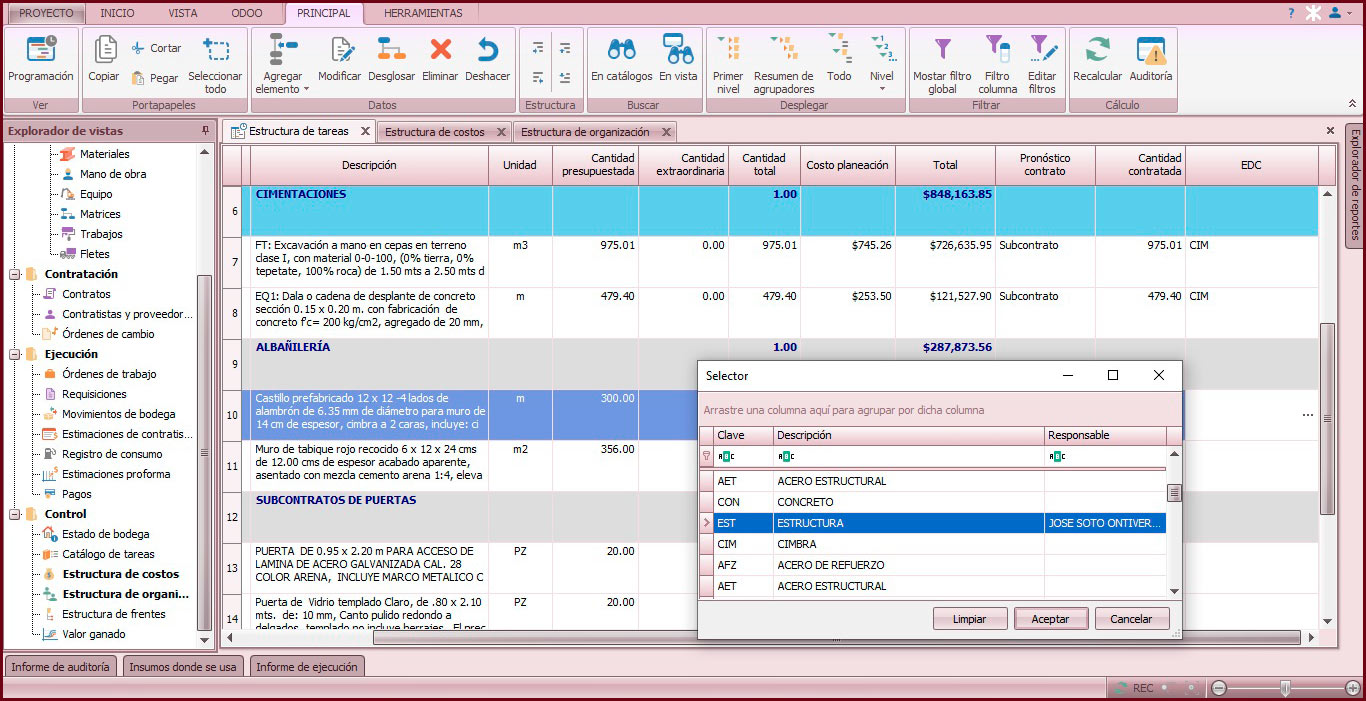1366x701 pixels.
Task: Pin the Explorador de vistas panel
Action: coord(206,130)
